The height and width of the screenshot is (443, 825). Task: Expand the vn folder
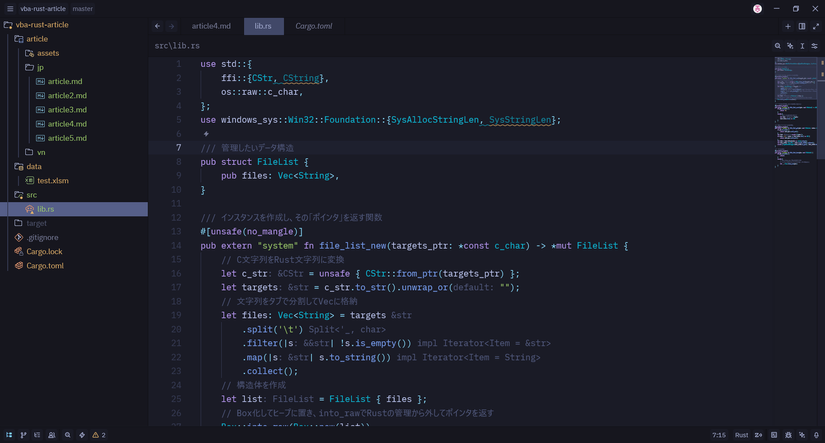click(41, 152)
